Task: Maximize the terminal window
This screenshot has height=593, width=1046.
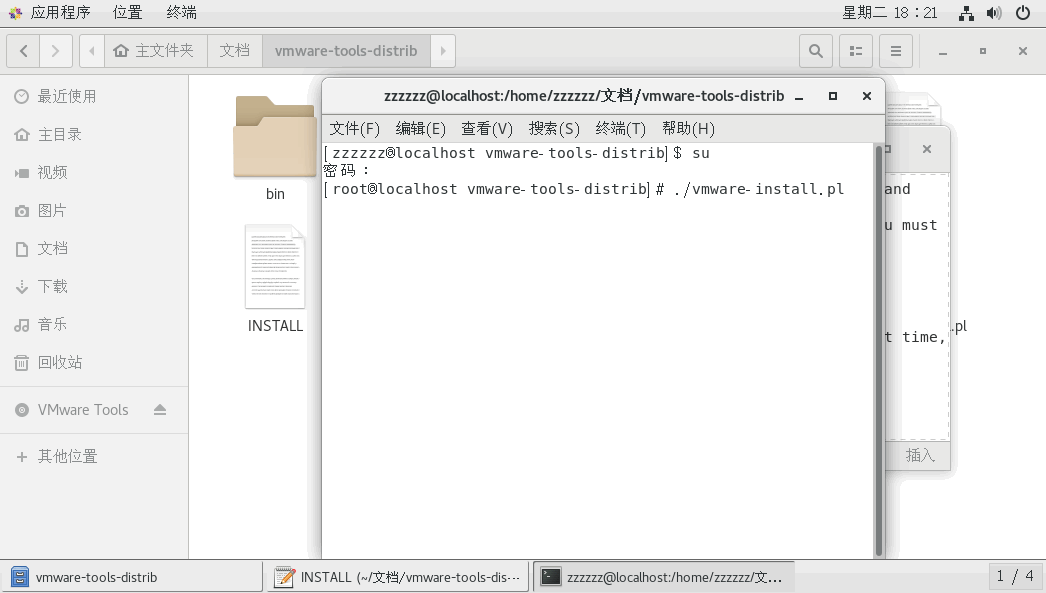Action: click(833, 96)
